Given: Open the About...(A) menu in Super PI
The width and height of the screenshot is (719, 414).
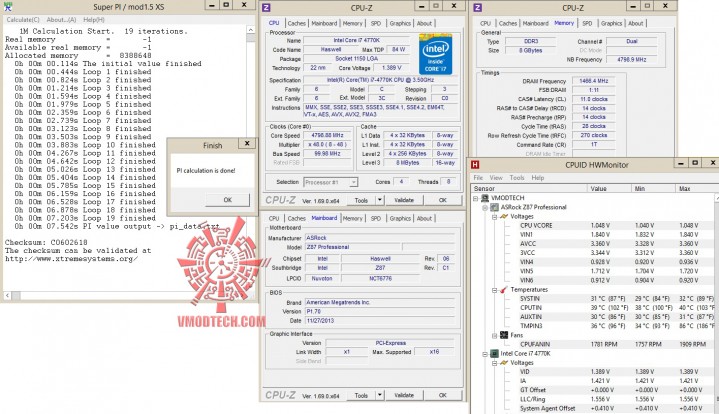Looking at the screenshot, I should point(61,20).
